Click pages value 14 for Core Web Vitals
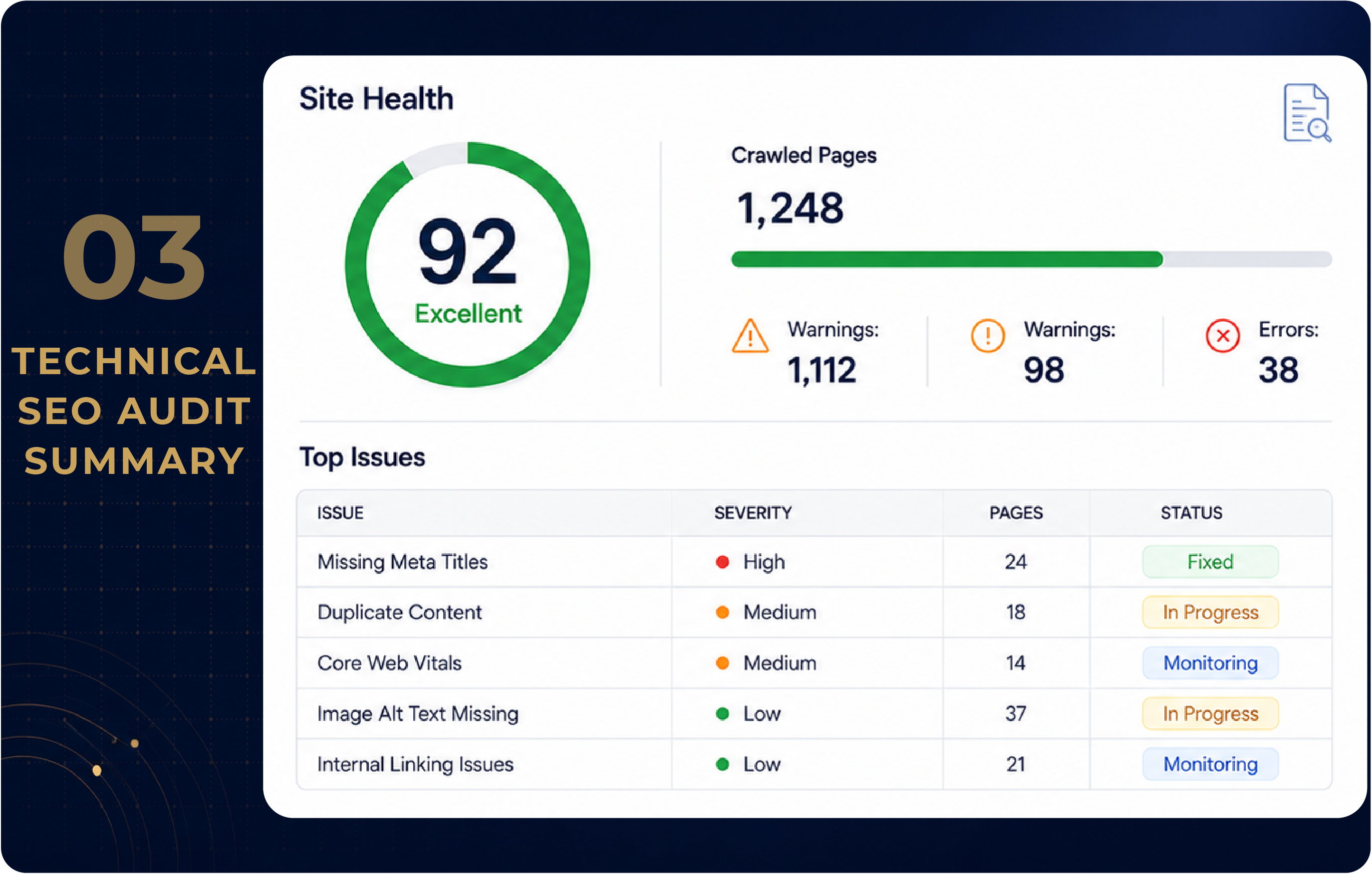Image resolution: width=1372 pixels, height=874 pixels. click(1016, 663)
